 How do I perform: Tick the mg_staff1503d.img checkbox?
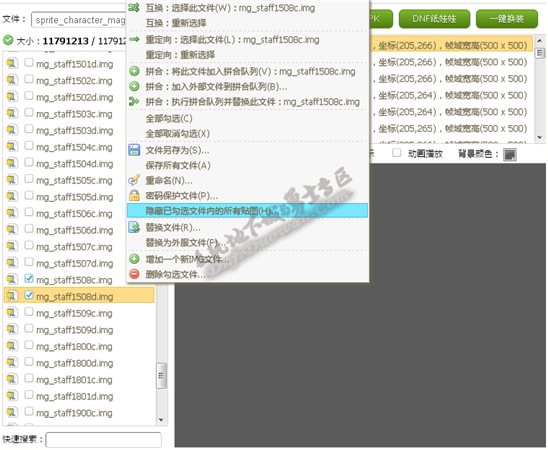29,129
